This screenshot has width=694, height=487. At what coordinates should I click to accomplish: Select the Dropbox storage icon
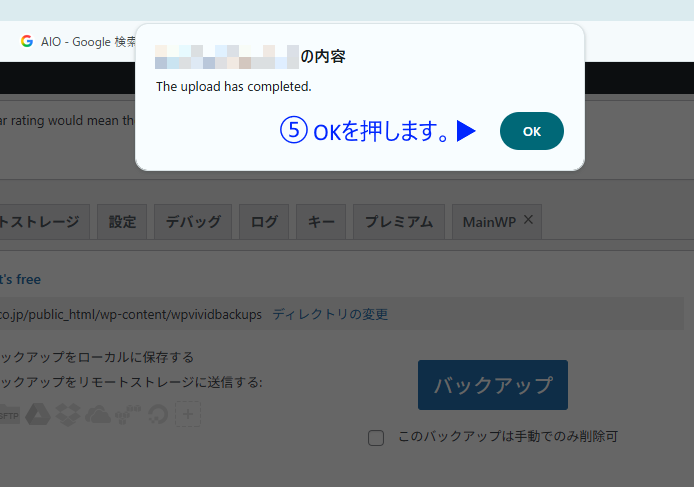point(68,414)
